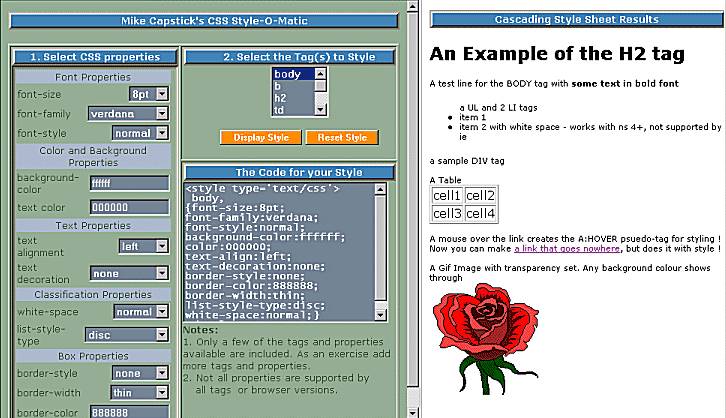Select the body tag in the list
The image size is (726, 418).
(x=294, y=74)
